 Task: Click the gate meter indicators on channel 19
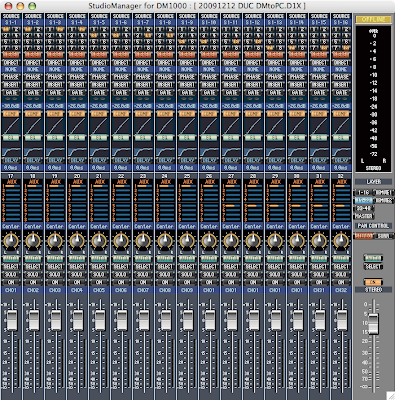[55, 99]
